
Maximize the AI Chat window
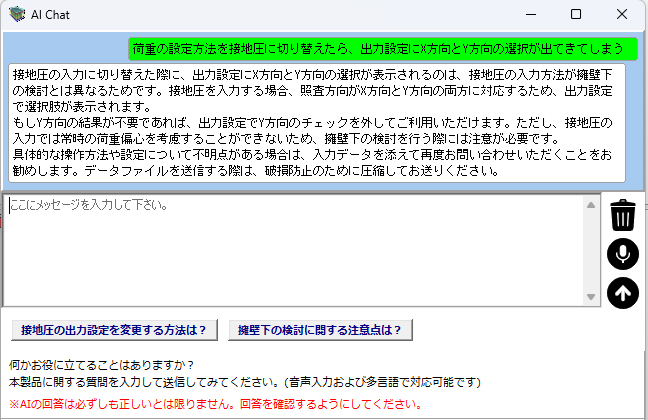click(x=576, y=14)
